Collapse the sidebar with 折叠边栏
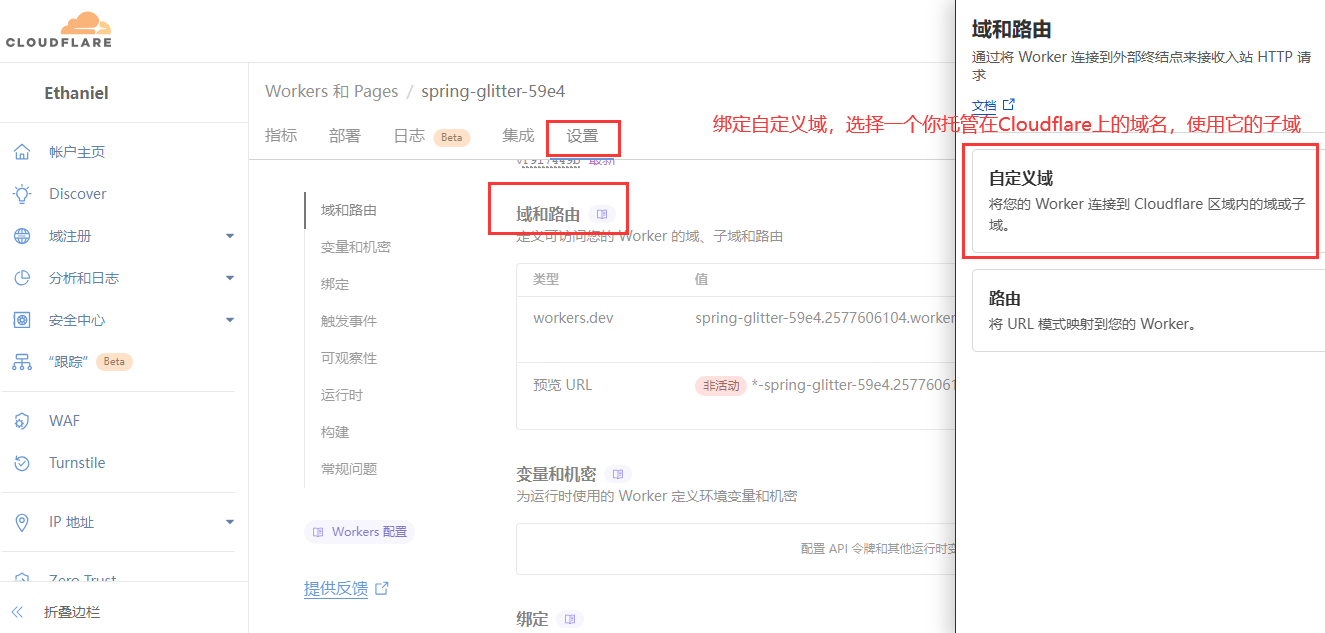 click(72, 612)
